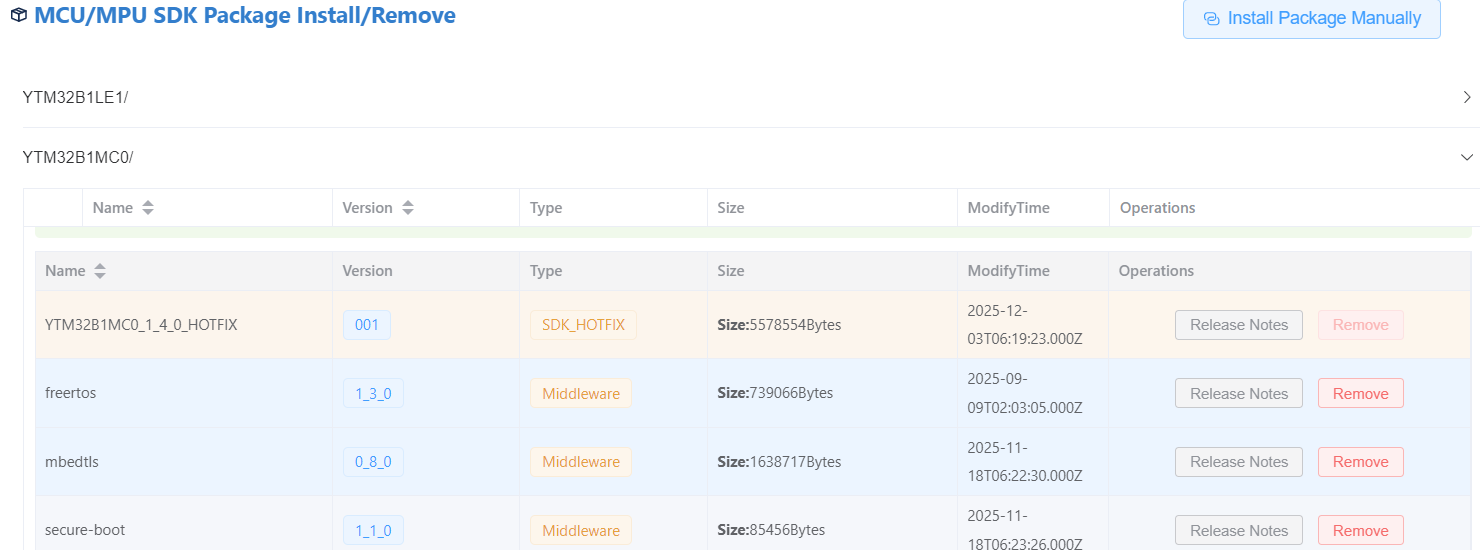1480x558 pixels.
Task: Click version tag 001
Action: pyautogui.click(x=367, y=325)
